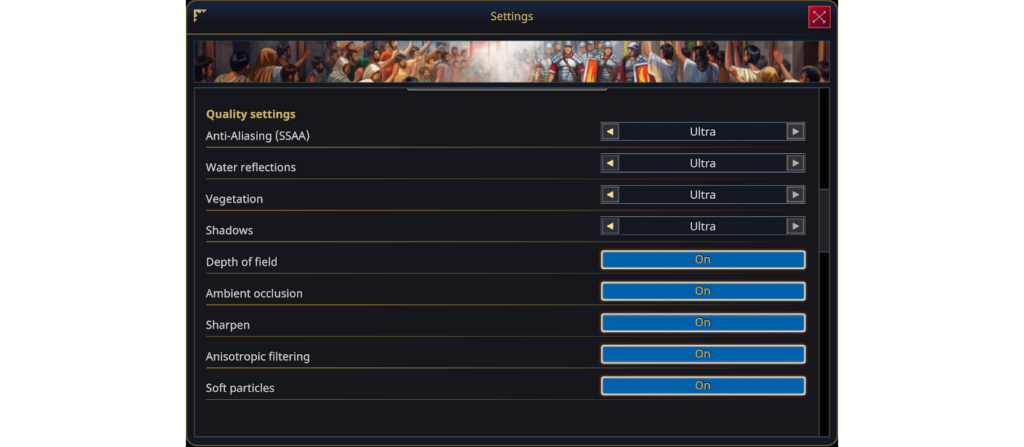
Task: Select the Anti-Aliasing Ultra value field
Action: coord(702,131)
